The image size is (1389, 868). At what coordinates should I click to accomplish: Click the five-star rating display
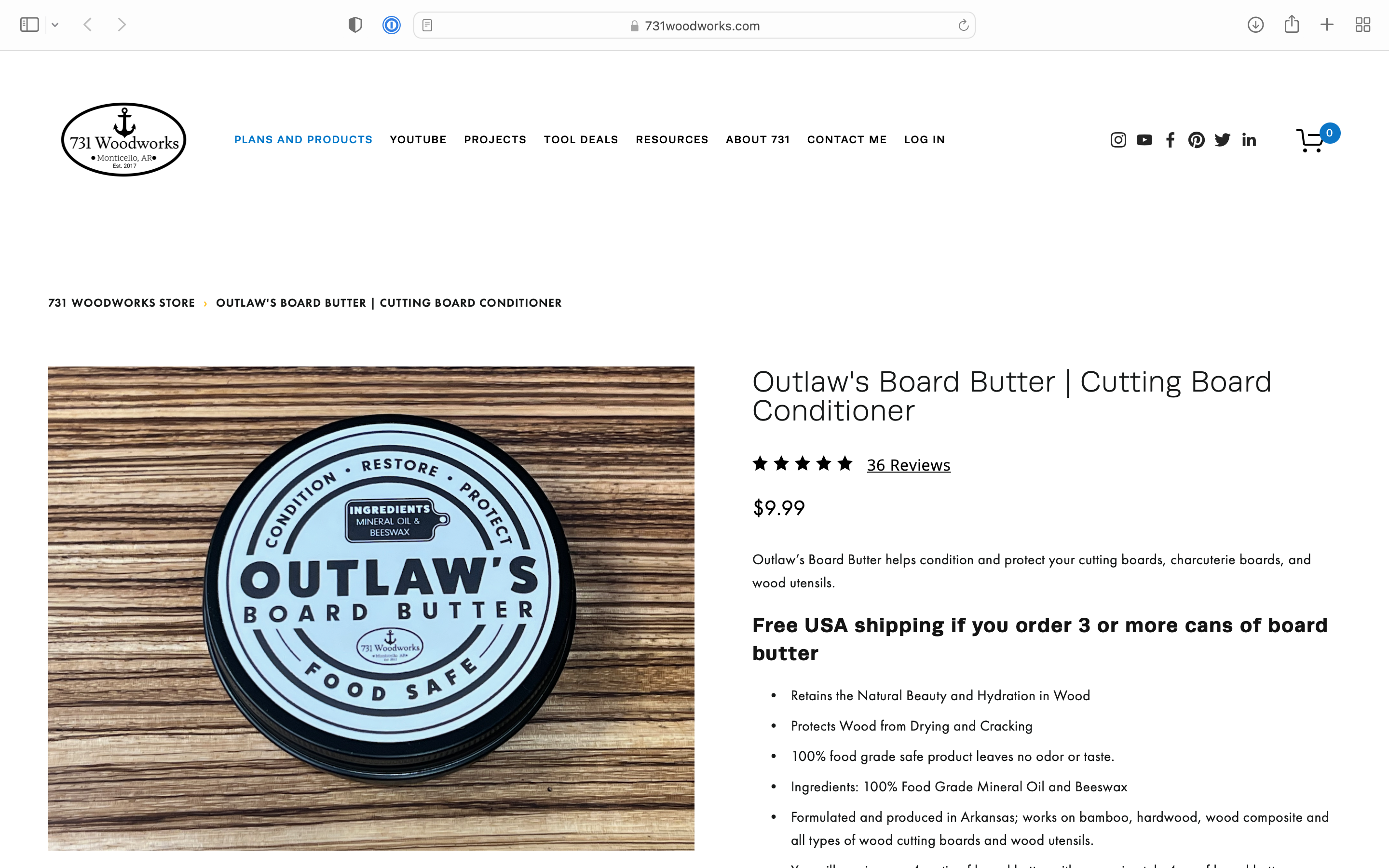[803, 463]
